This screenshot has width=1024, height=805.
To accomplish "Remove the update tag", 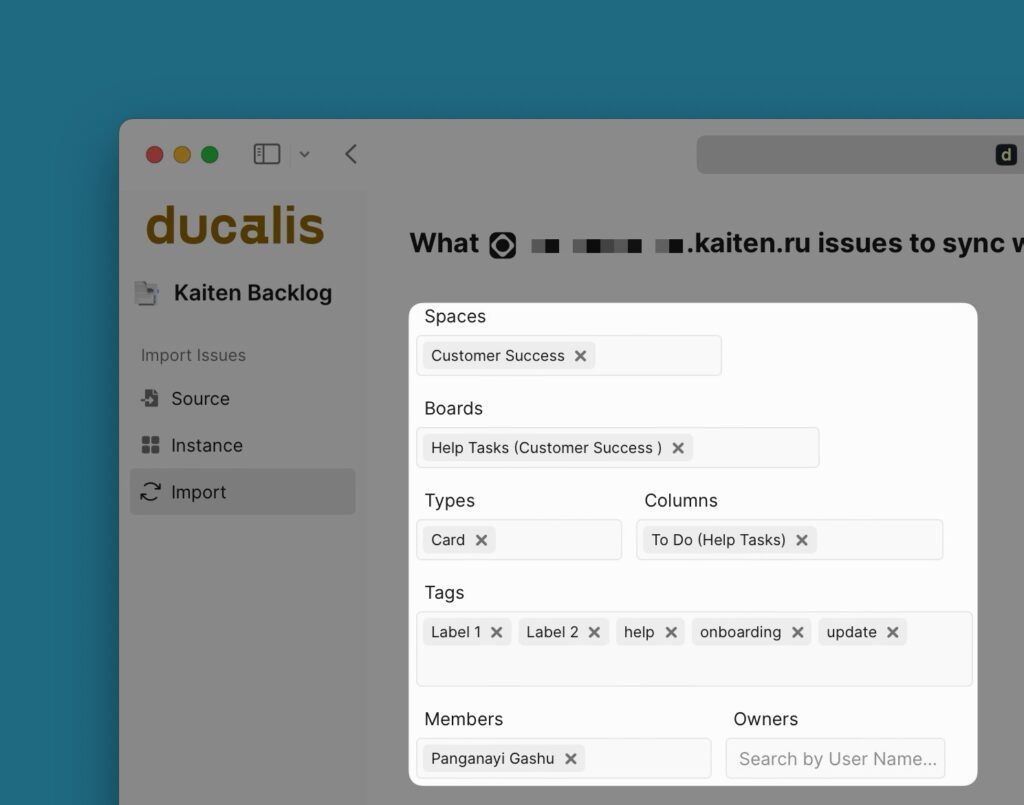I will tap(892, 632).
